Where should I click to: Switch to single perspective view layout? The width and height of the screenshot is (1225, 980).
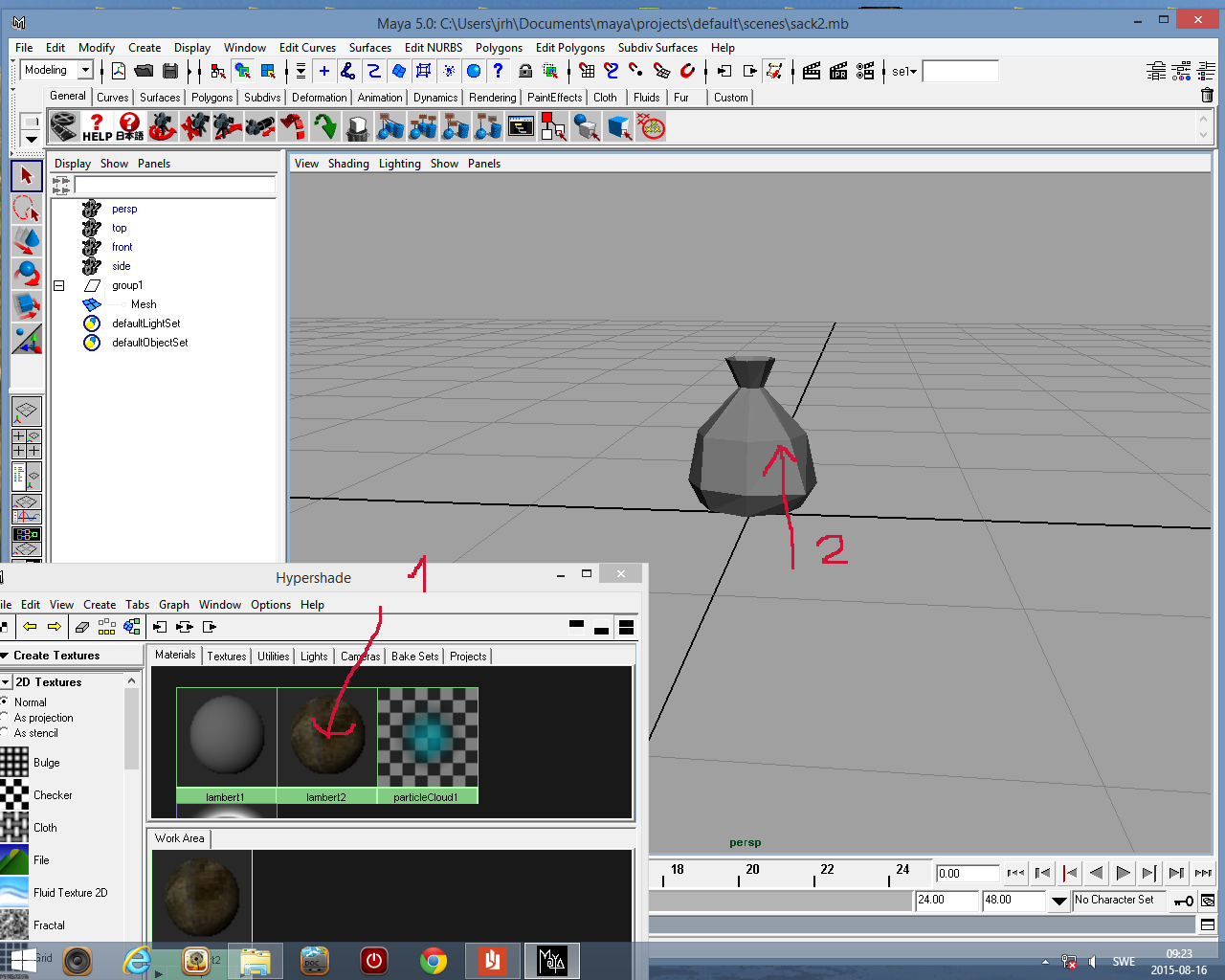27,412
